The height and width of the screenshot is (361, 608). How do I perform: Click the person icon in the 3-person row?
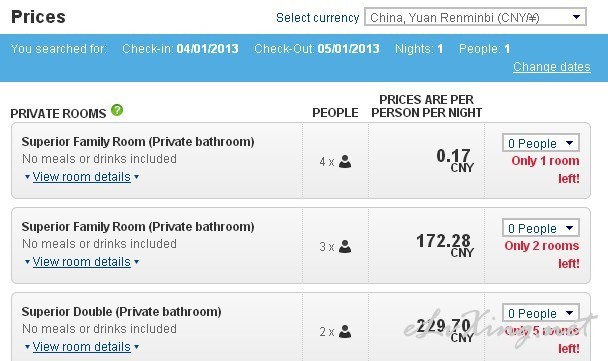[345, 246]
